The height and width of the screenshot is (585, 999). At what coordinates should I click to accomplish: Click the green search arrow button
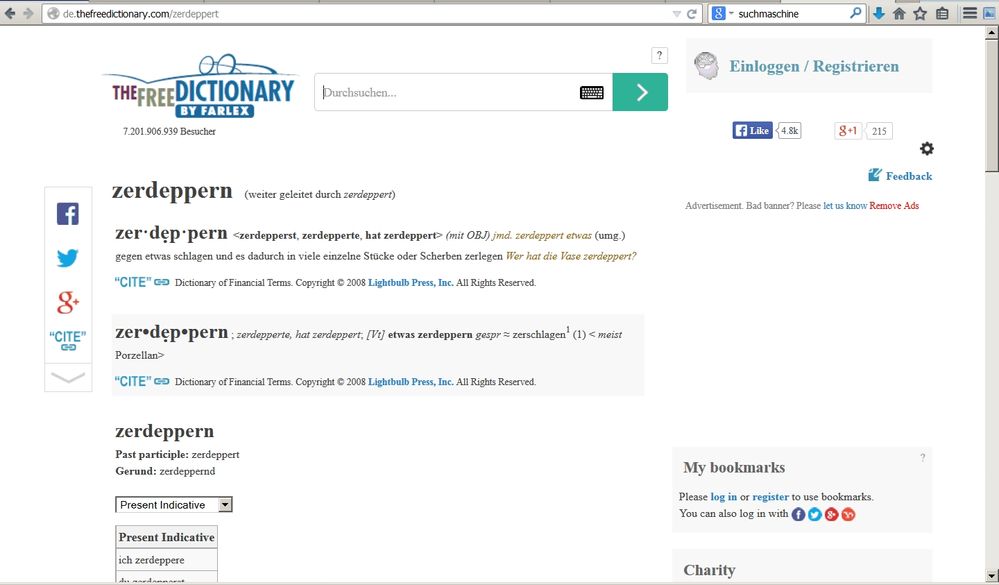coord(640,92)
